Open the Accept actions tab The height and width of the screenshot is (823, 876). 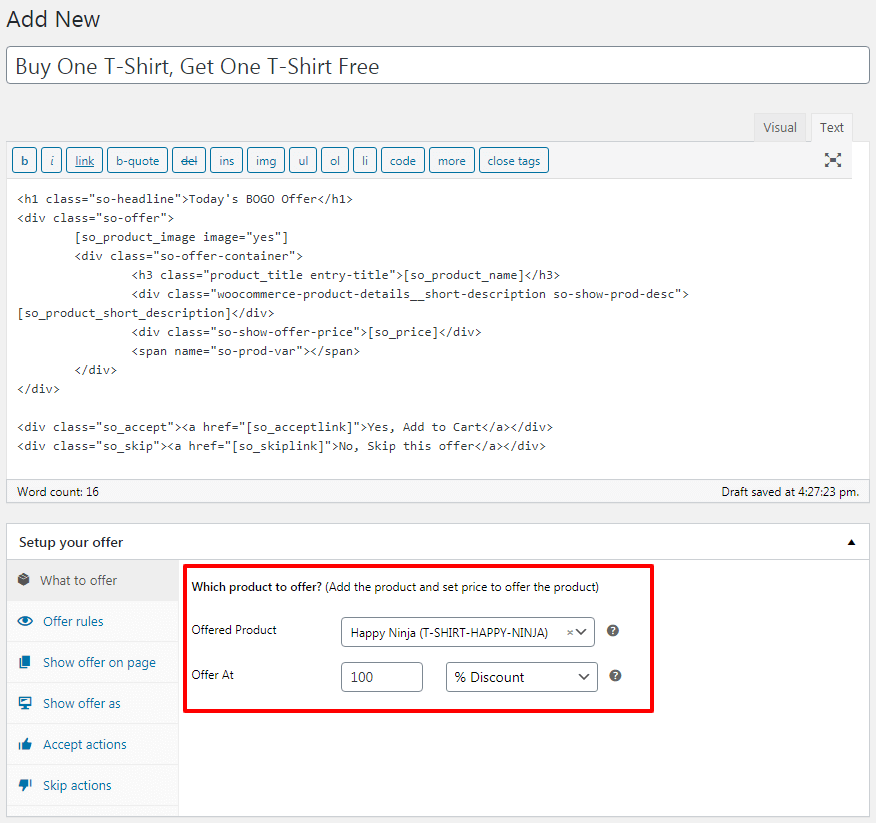tap(93, 744)
